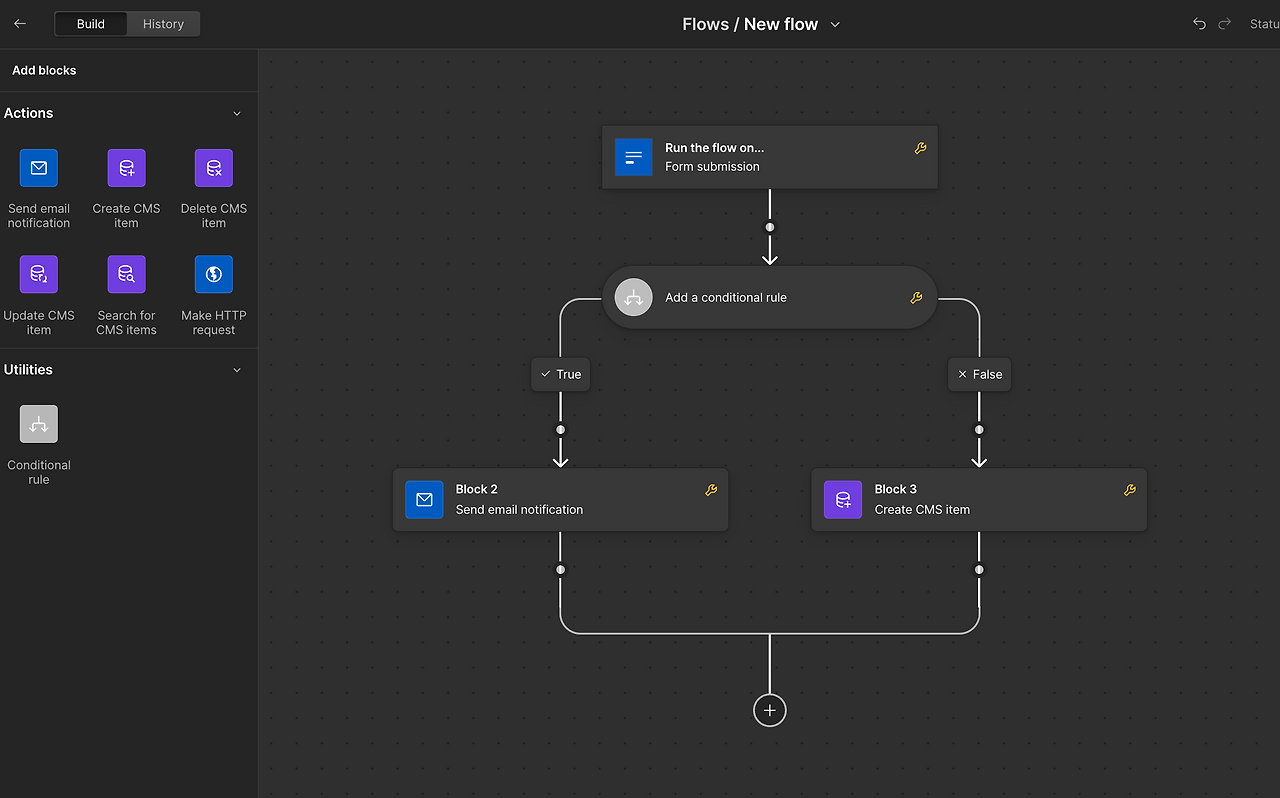Choose the Update CMS item action icon

(x=39, y=274)
